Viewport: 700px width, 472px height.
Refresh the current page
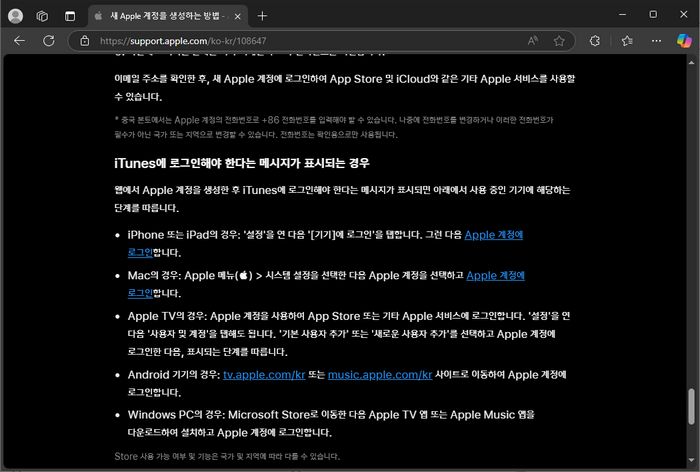(49, 41)
